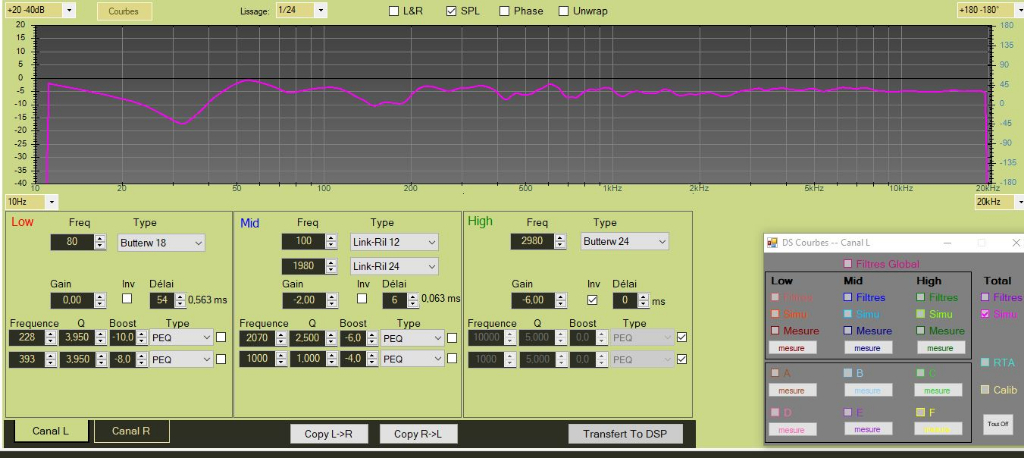This screenshot has height=458, width=1024.
Task: Click the Copy L->R button
Action: (x=330, y=434)
